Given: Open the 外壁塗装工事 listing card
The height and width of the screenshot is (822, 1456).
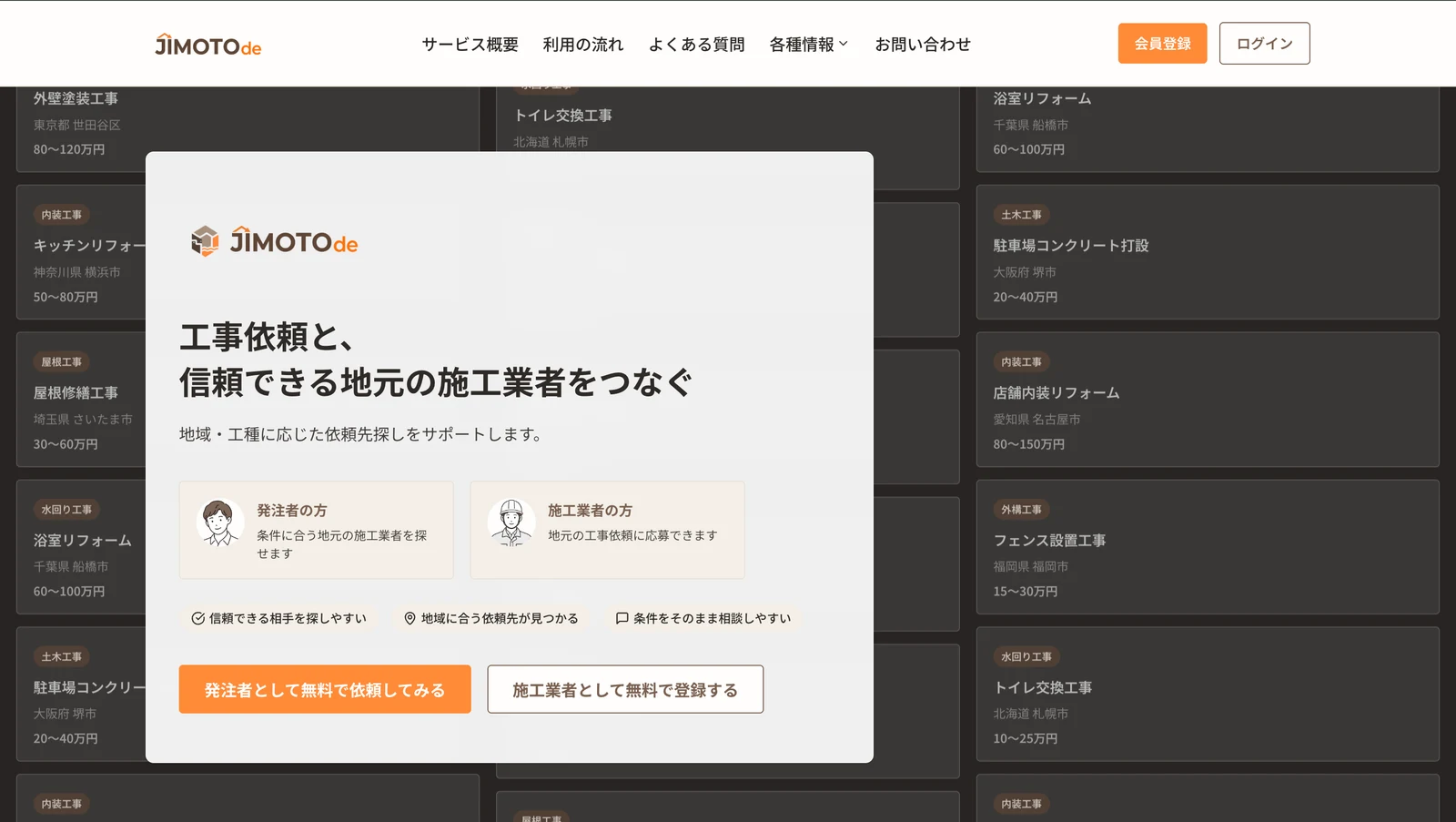Looking at the screenshot, I should tap(248, 129).
